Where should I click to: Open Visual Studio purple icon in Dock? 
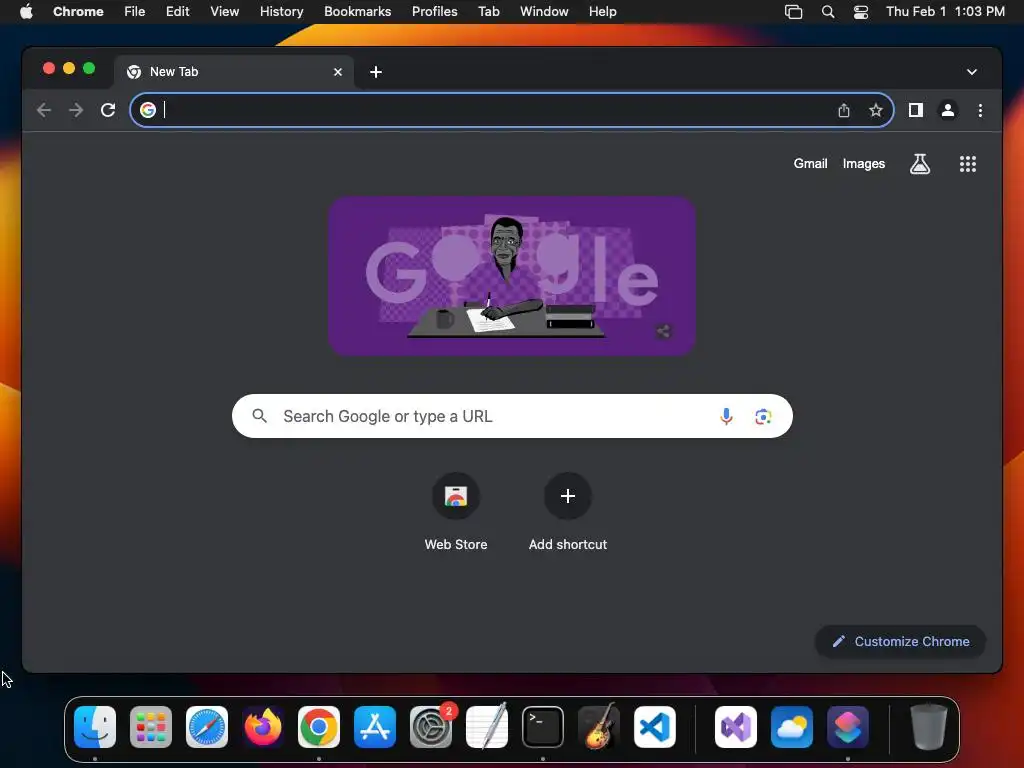pos(736,727)
